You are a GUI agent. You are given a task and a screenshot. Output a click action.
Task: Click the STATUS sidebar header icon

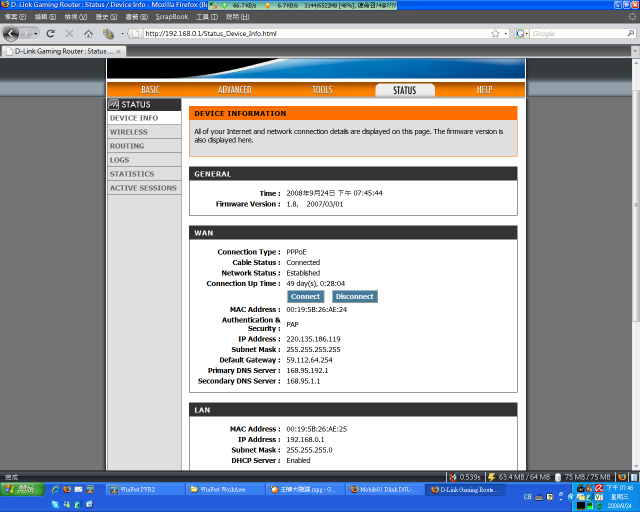[113, 105]
